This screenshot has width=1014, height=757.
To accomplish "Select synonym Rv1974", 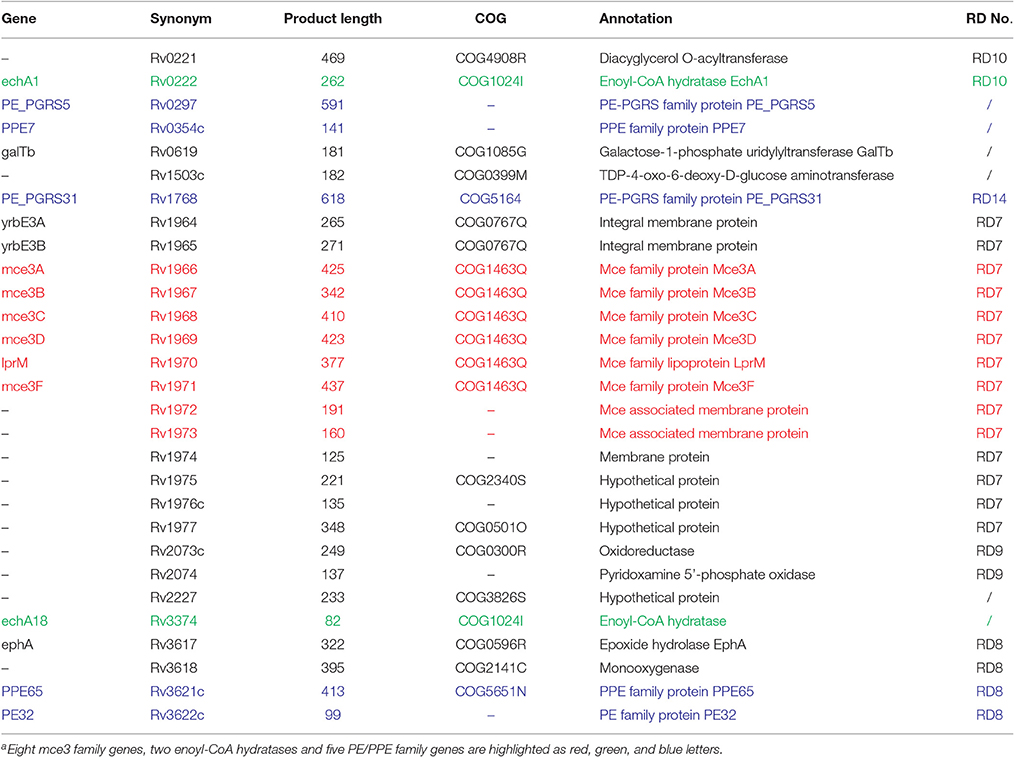I will point(173,456).
